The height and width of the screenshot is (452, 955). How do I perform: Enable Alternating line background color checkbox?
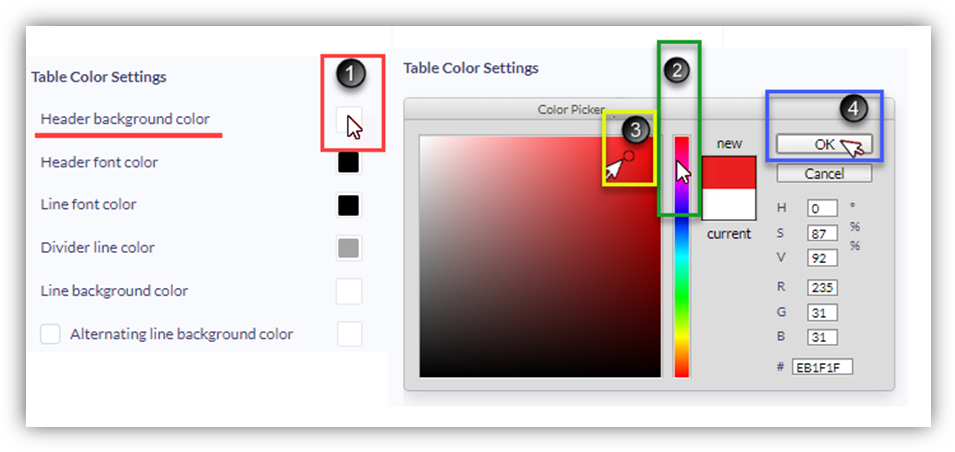50,334
